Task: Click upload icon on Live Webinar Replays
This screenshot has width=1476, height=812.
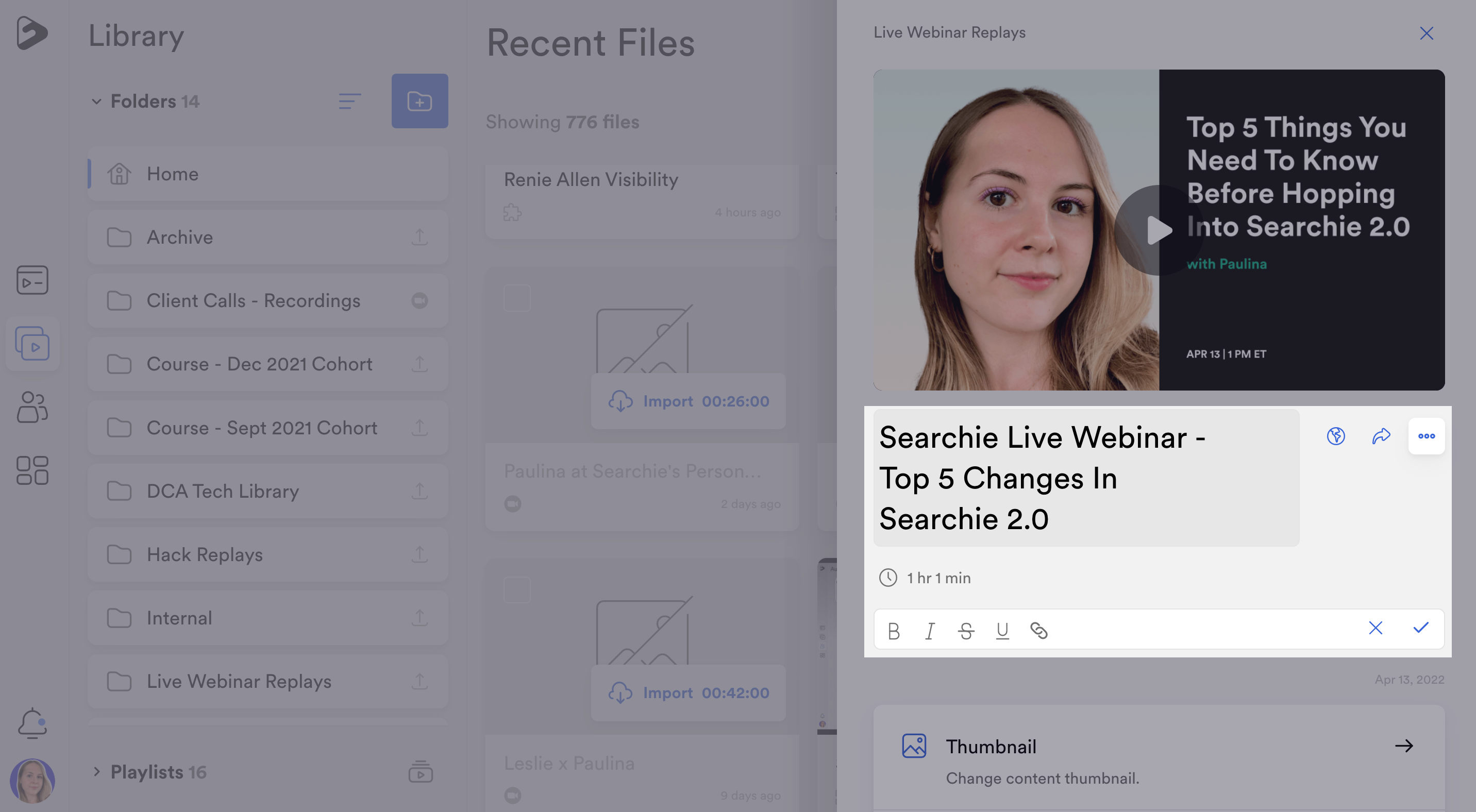Action: tap(420, 682)
